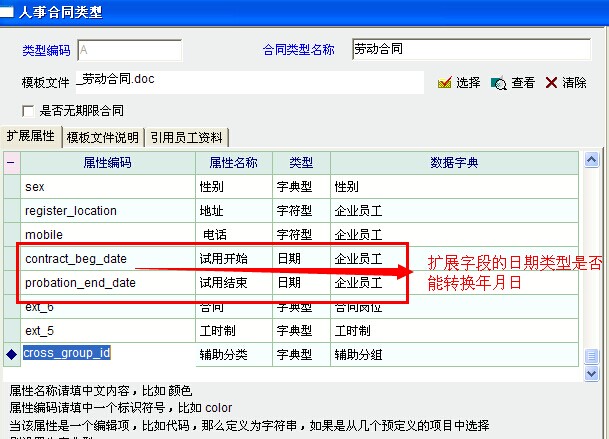The width and height of the screenshot is (609, 439).
Task: Click the minus icon in grid header corner
Action: click(x=11, y=162)
